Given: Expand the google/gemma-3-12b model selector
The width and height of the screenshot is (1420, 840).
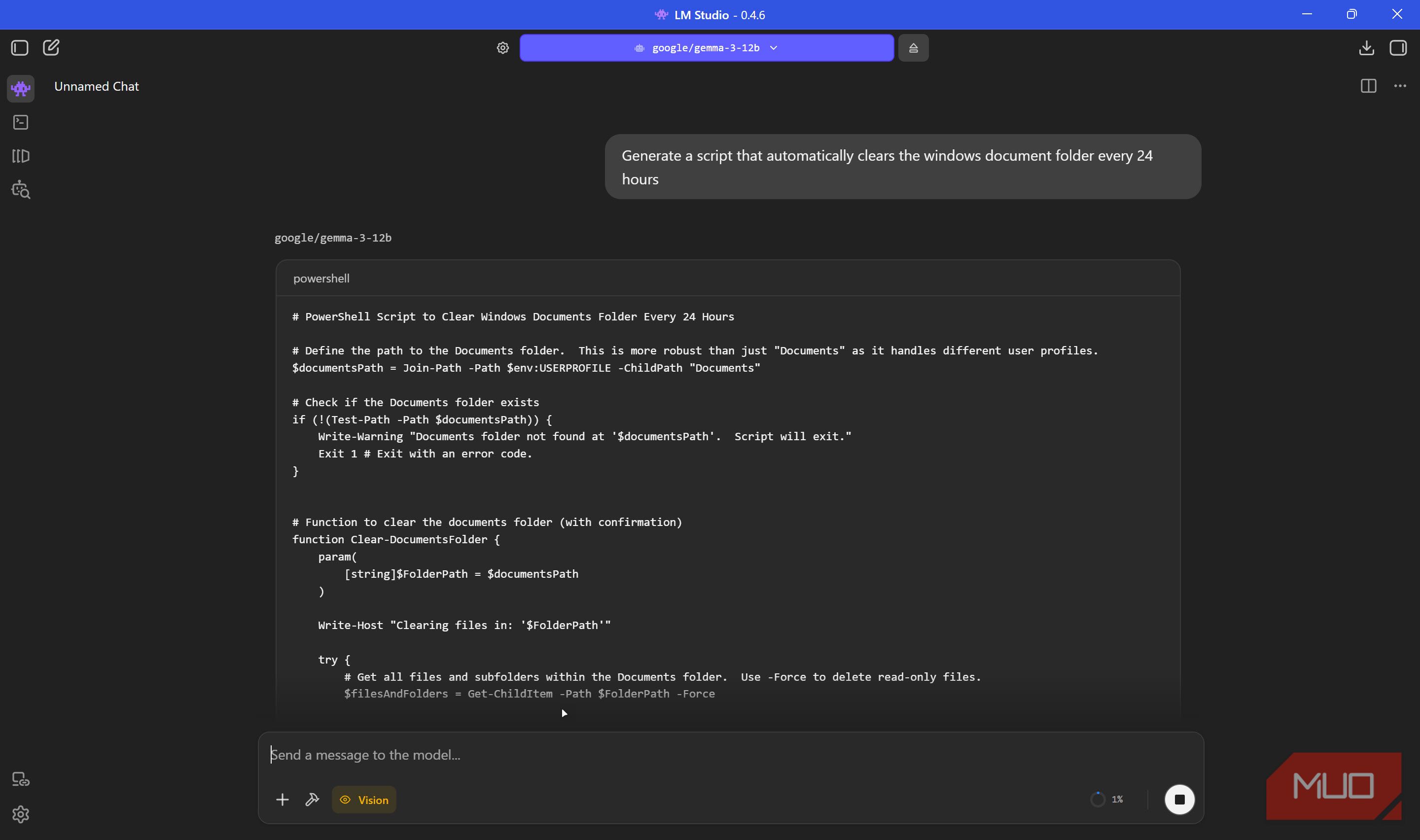Looking at the screenshot, I should click(707, 48).
